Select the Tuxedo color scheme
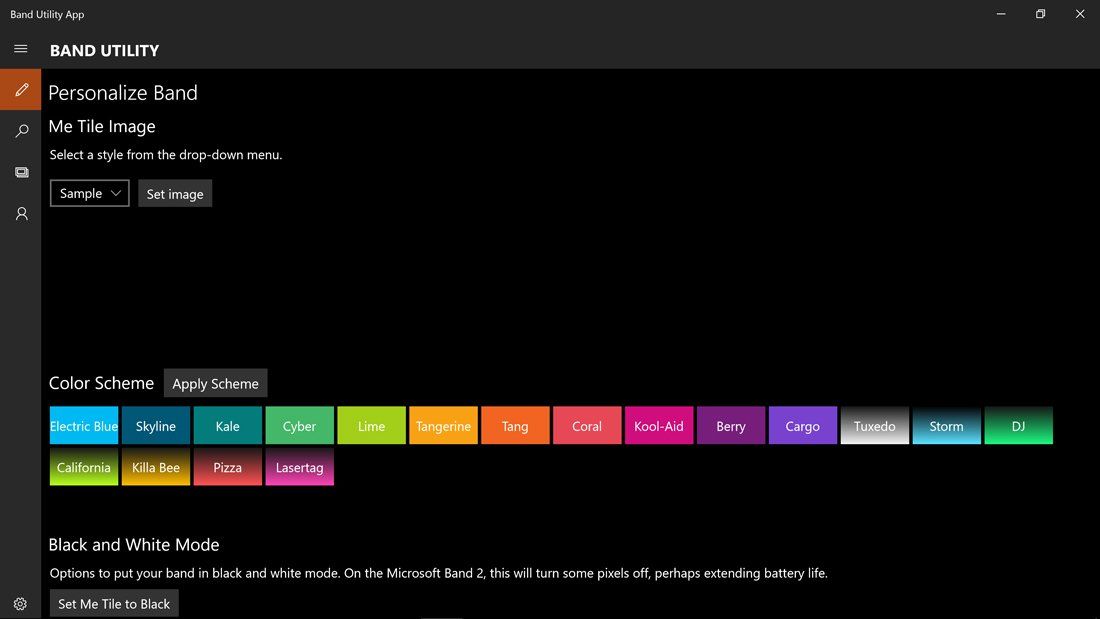This screenshot has width=1100, height=619. coord(874,425)
